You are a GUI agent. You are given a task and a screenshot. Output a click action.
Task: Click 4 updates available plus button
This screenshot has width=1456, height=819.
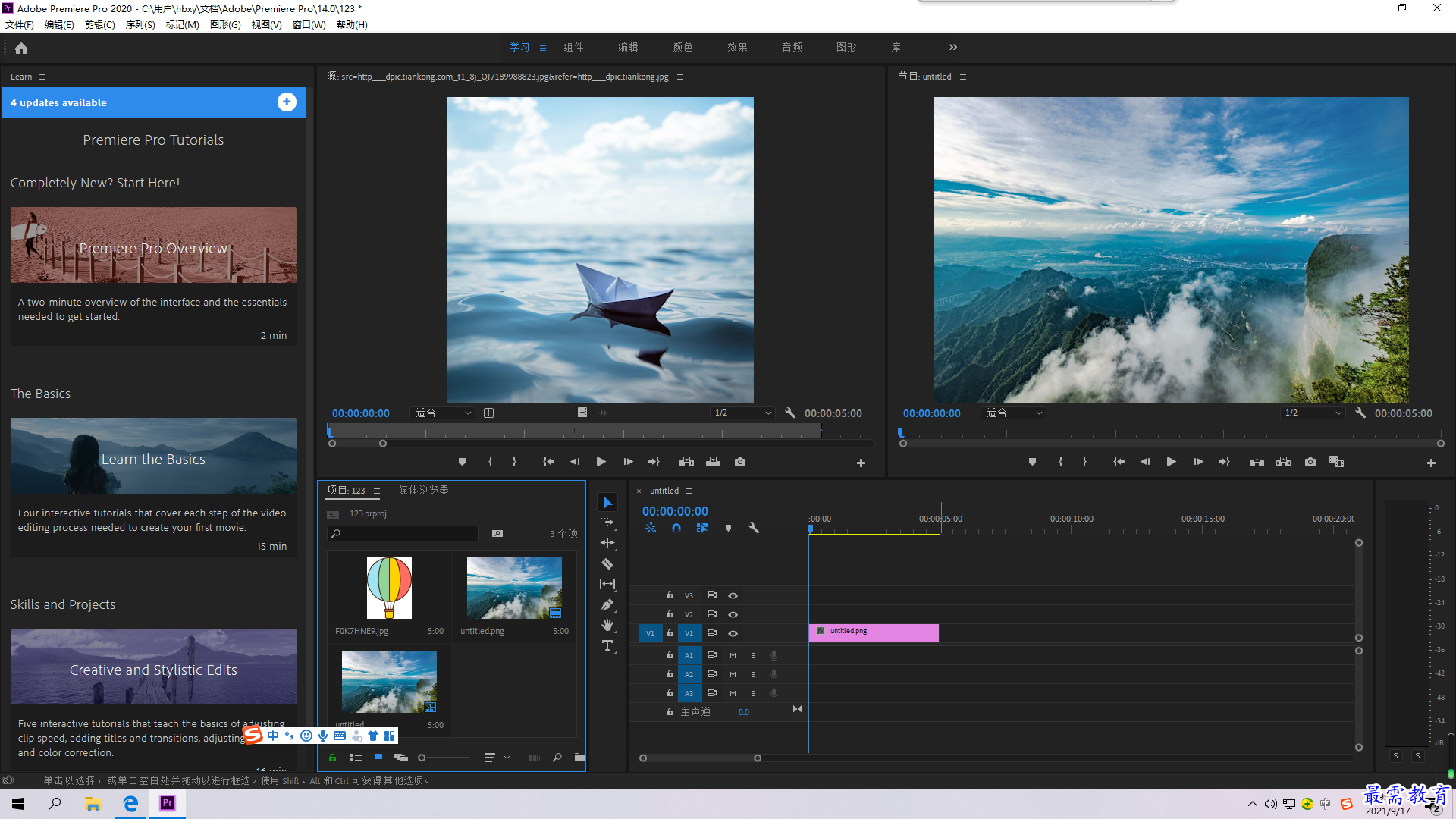pos(287,102)
